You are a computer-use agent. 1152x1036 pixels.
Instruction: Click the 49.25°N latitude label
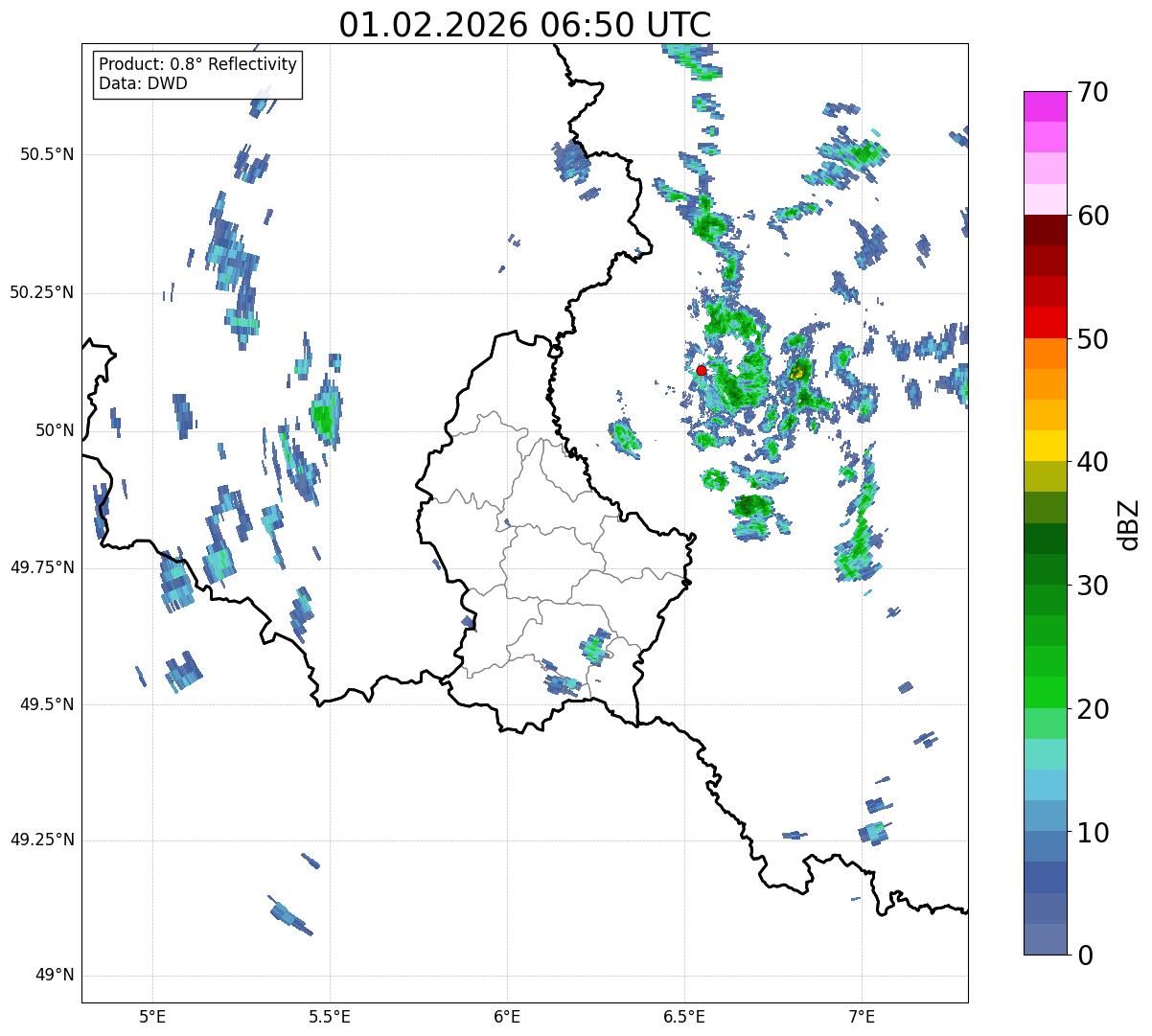42,840
